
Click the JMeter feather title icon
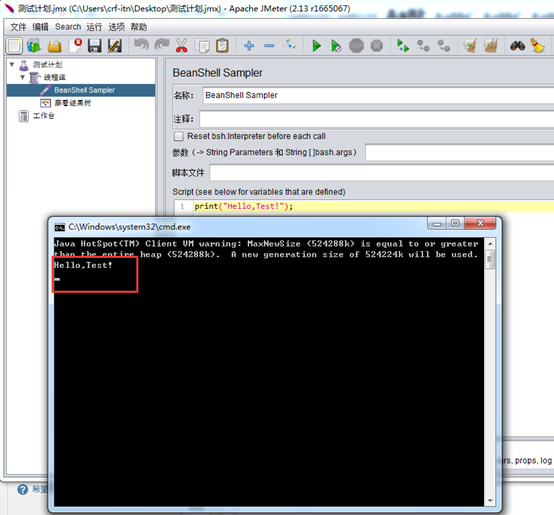click(10, 8)
